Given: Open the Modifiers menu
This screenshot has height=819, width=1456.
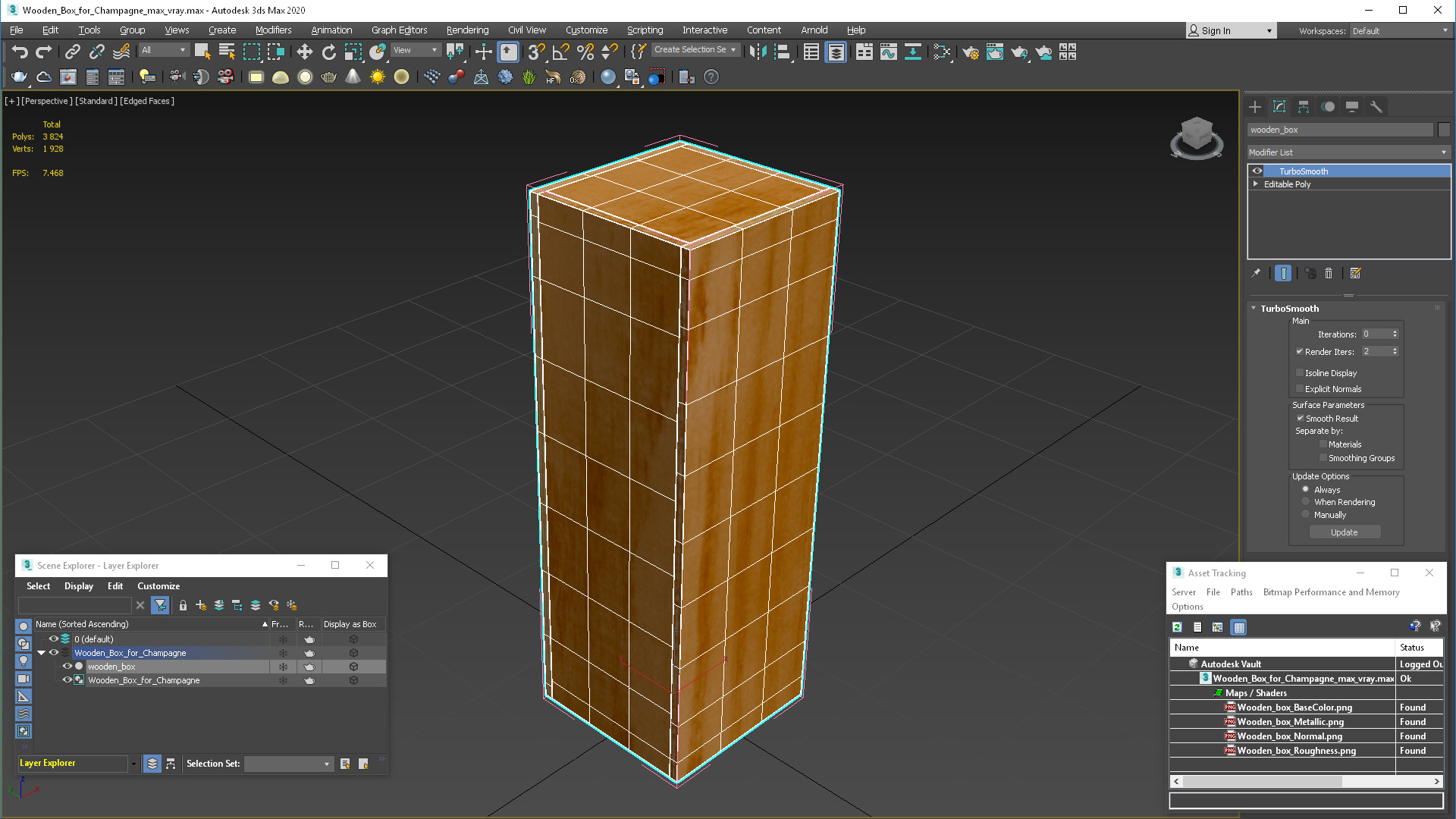Looking at the screenshot, I should 273,30.
